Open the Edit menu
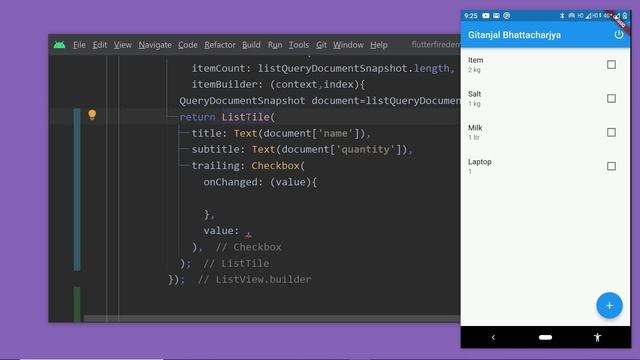 coord(100,45)
